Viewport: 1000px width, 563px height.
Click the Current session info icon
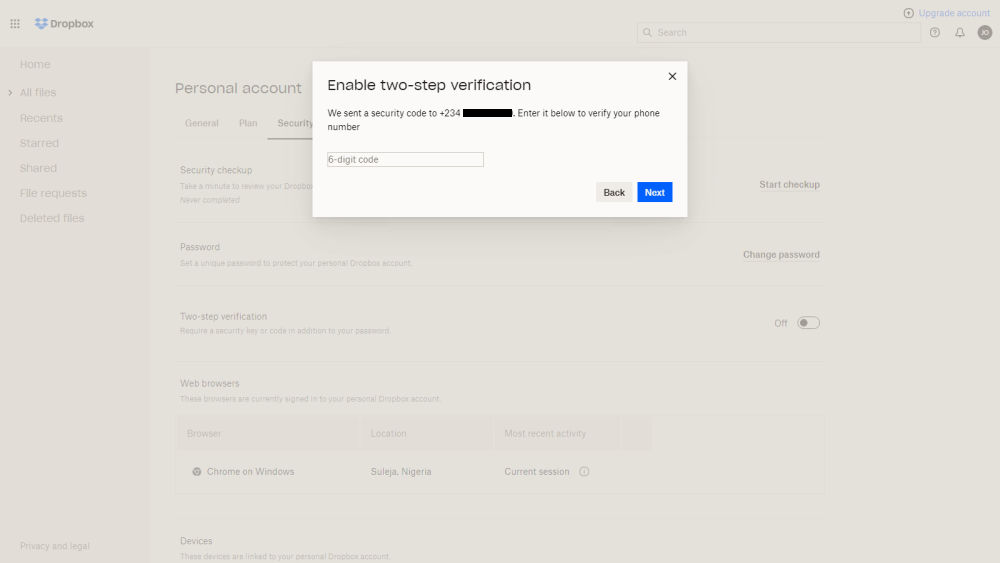click(x=584, y=472)
